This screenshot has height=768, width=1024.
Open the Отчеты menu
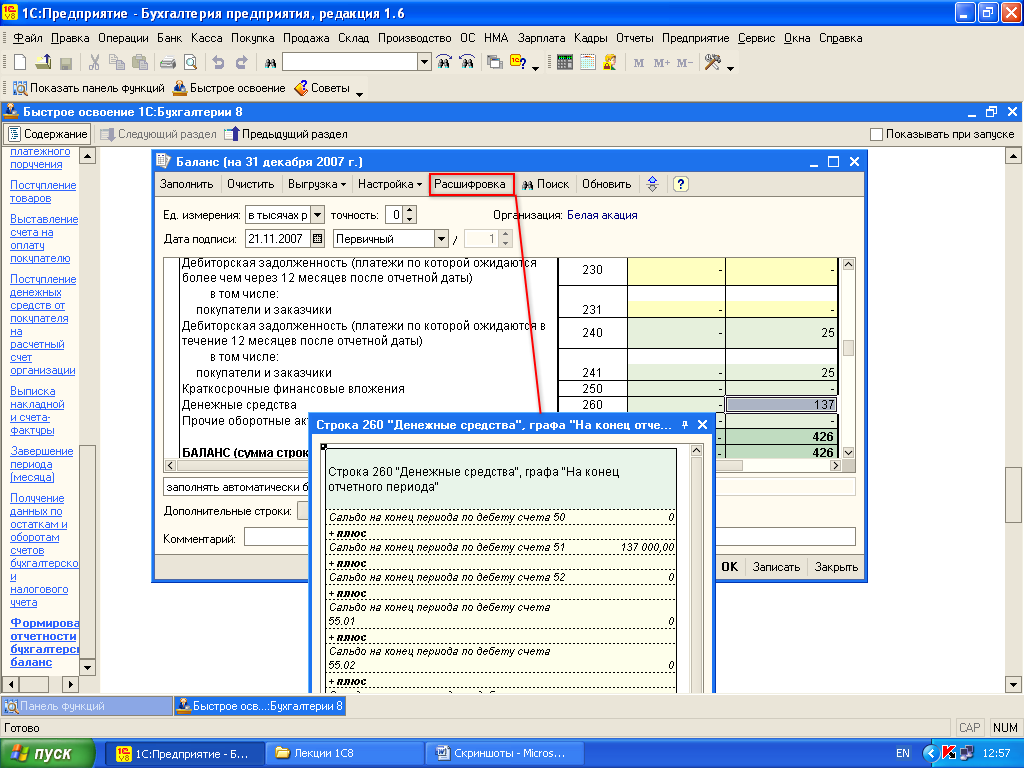coord(635,38)
